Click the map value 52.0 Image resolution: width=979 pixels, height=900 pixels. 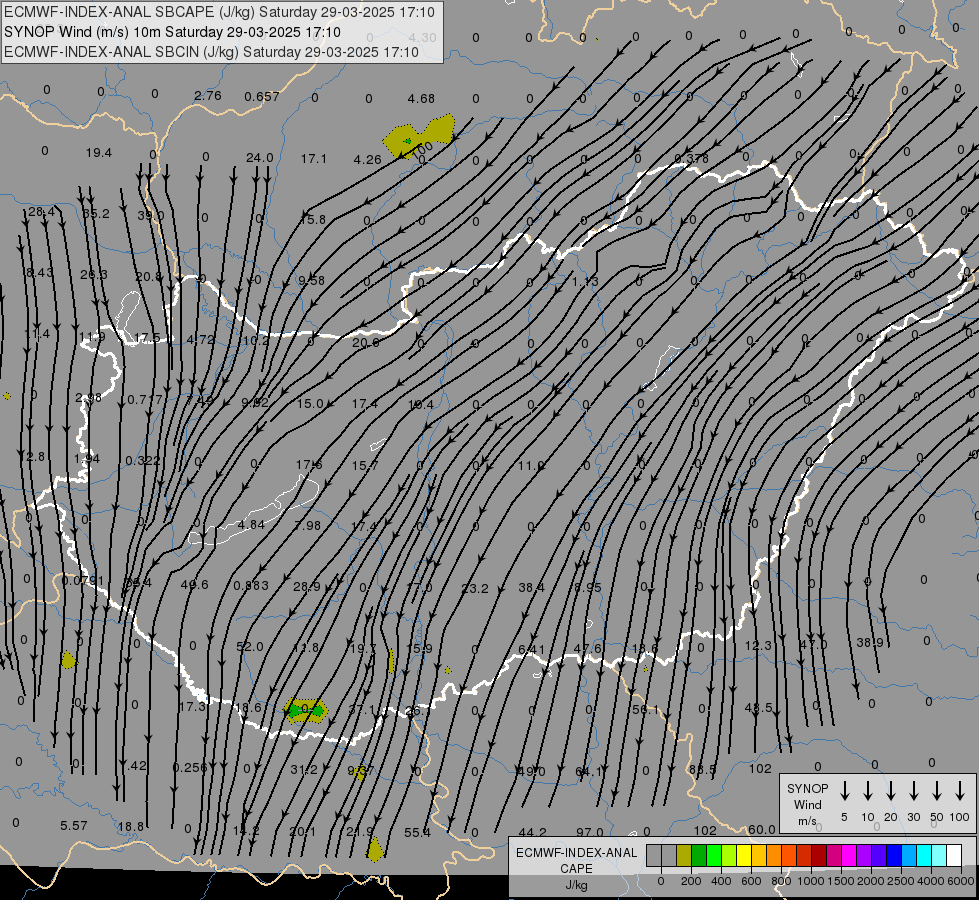[250, 646]
